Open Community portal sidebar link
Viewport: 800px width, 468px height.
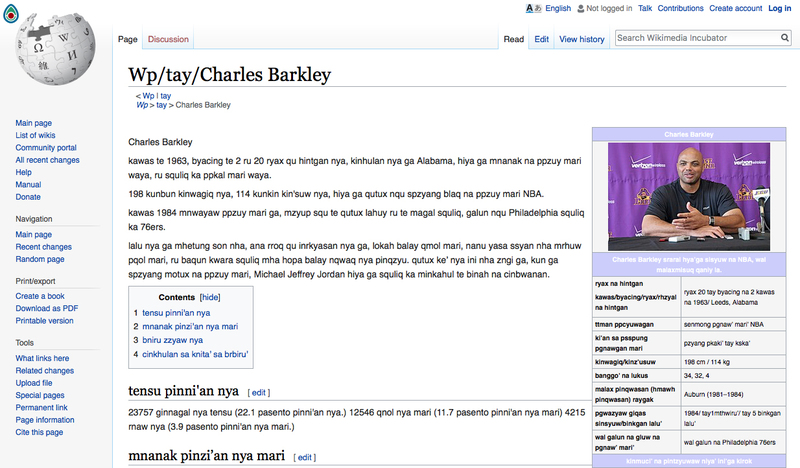[46, 147]
